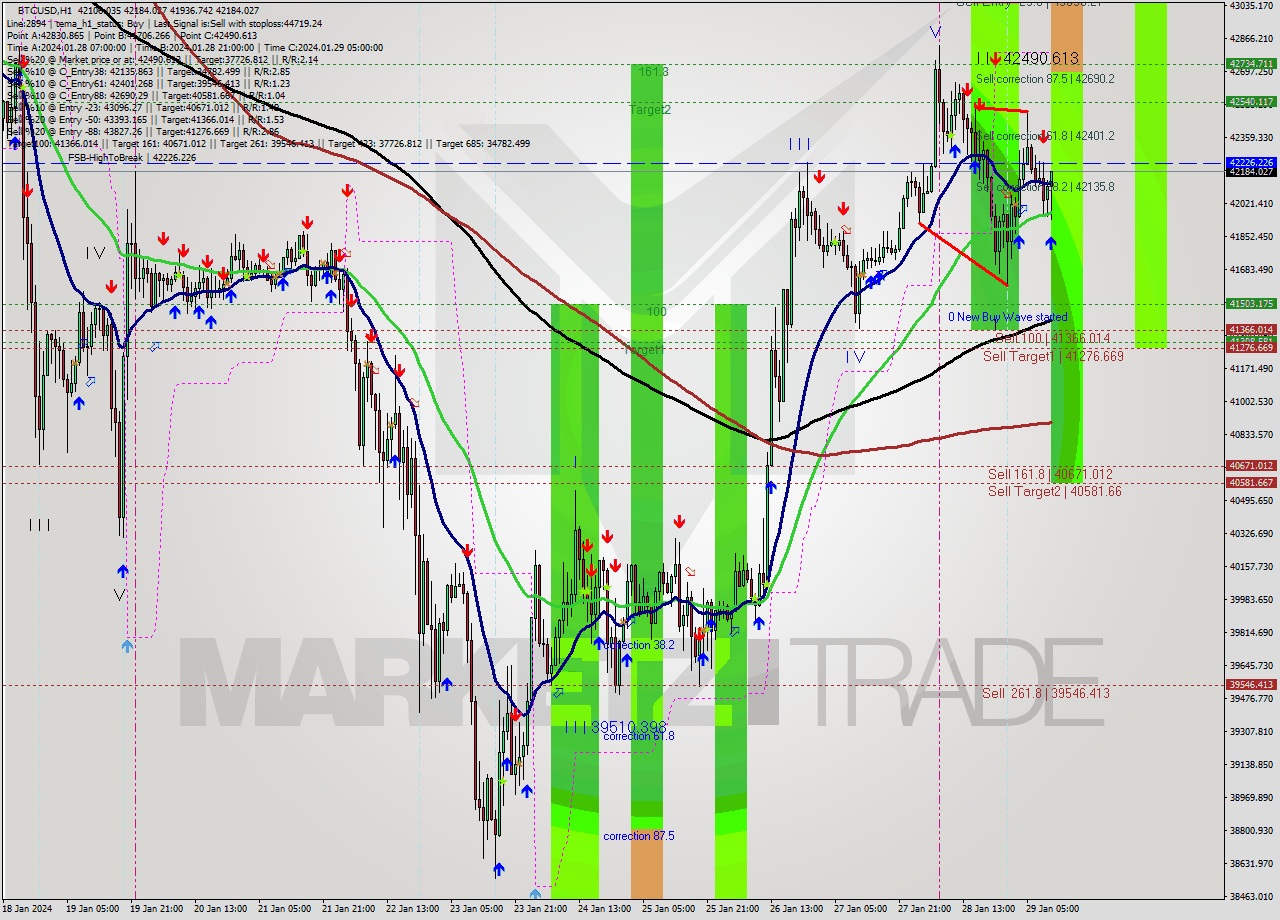The width and height of the screenshot is (1280, 920).
Task: Click the blue 42226.226 price tag
Action: pyautogui.click(x=1250, y=162)
